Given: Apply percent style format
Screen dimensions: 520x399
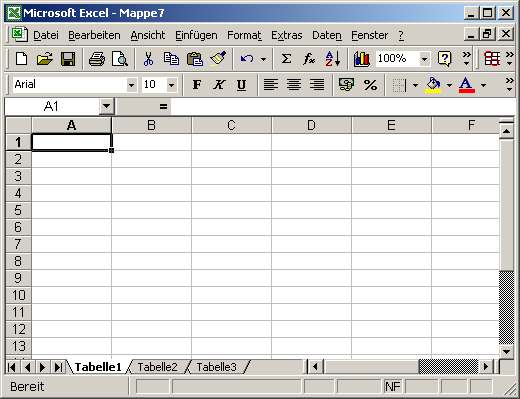Looking at the screenshot, I should [370, 85].
